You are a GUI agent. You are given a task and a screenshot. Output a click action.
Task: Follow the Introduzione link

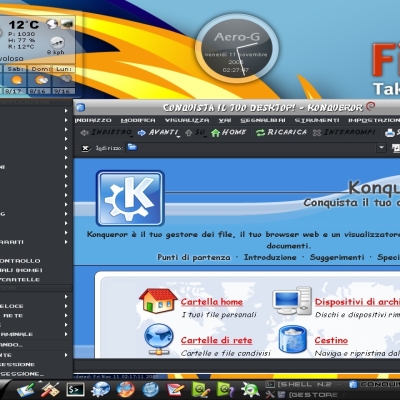[270, 257]
